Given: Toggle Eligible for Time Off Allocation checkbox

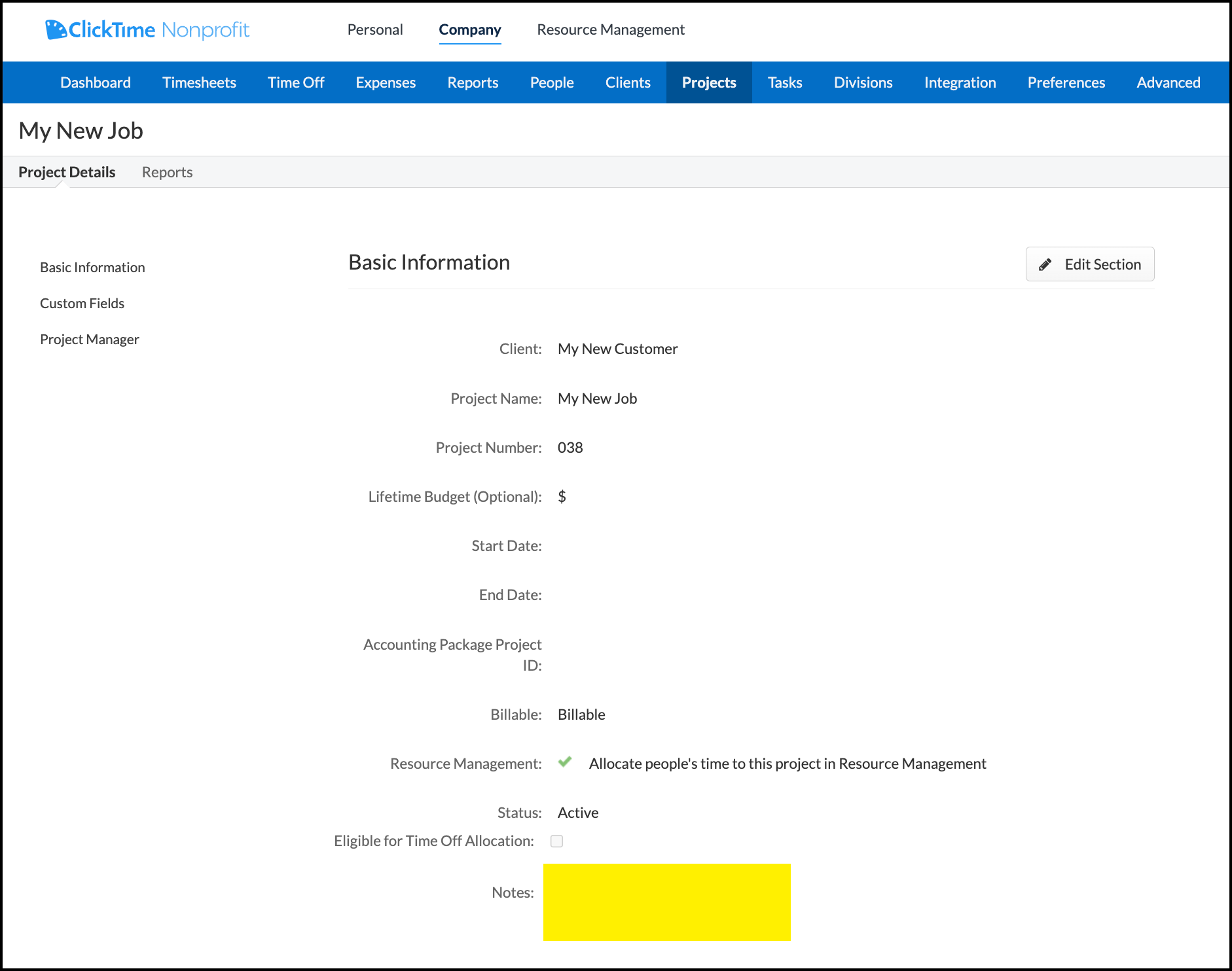Looking at the screenshot, I should 556,841.
